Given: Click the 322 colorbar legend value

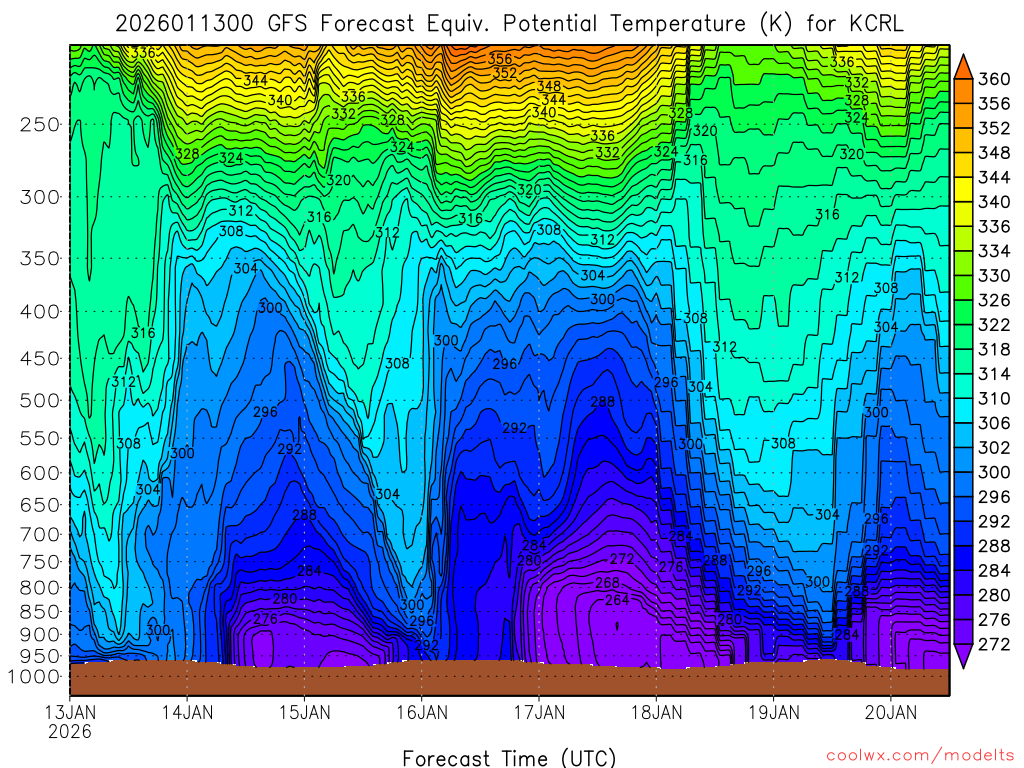Looking at the screenshot, I should 994,325.
